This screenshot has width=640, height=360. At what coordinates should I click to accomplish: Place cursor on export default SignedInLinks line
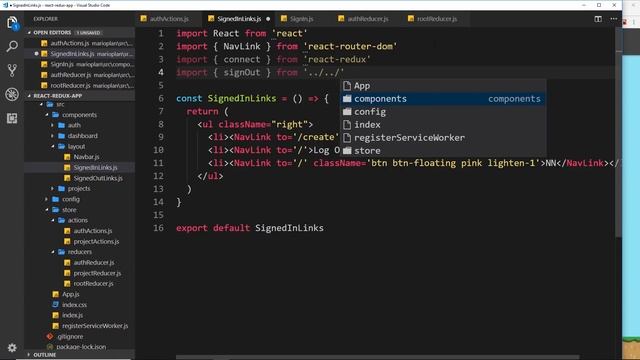click(250, 228)
